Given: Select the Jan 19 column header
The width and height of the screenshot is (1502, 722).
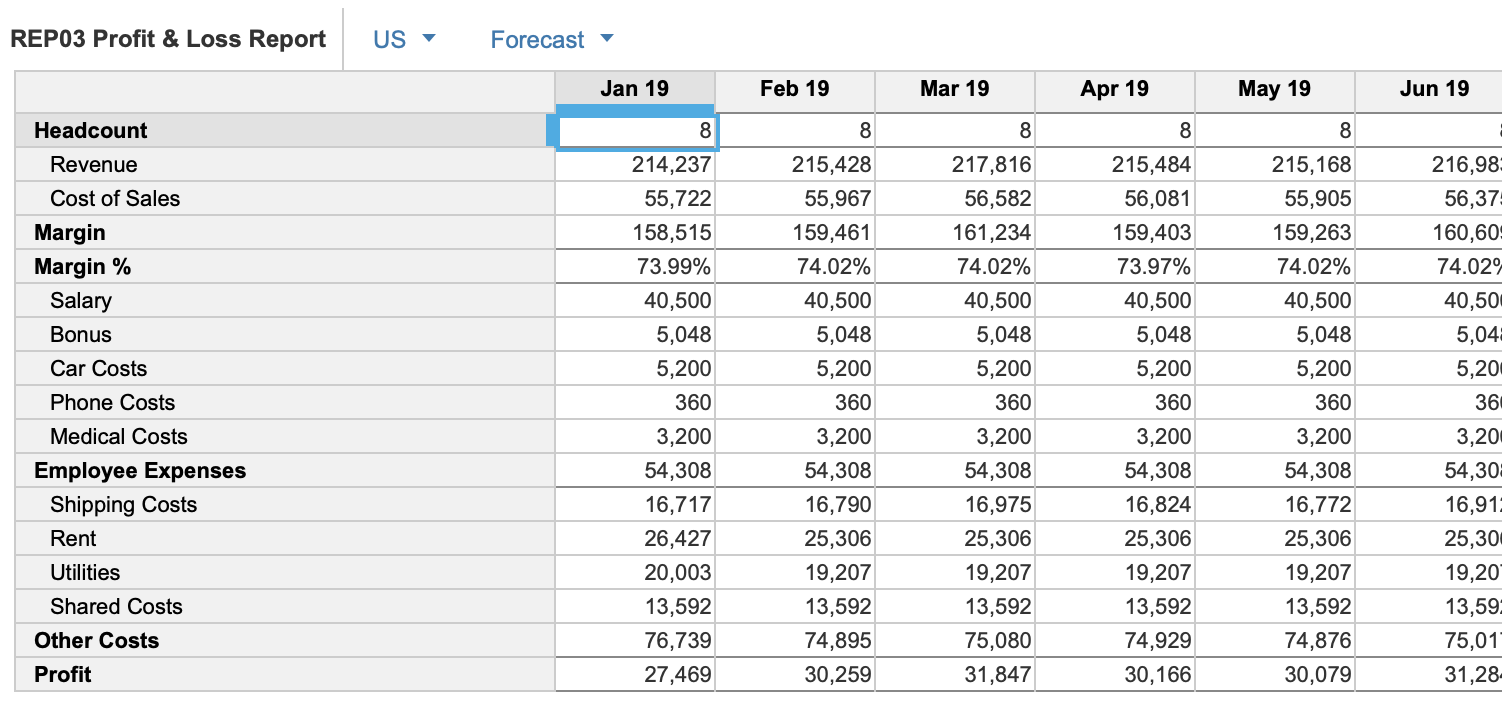Looking at the screenshot, I should tap(635, 89).
